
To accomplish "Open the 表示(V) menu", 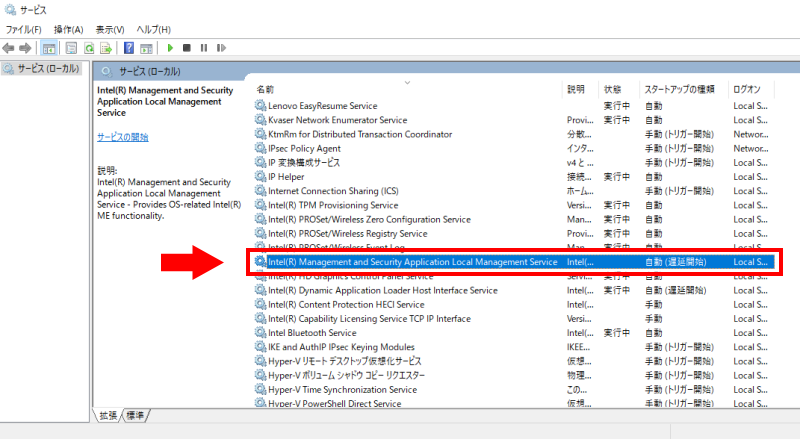I will [110, 30].
